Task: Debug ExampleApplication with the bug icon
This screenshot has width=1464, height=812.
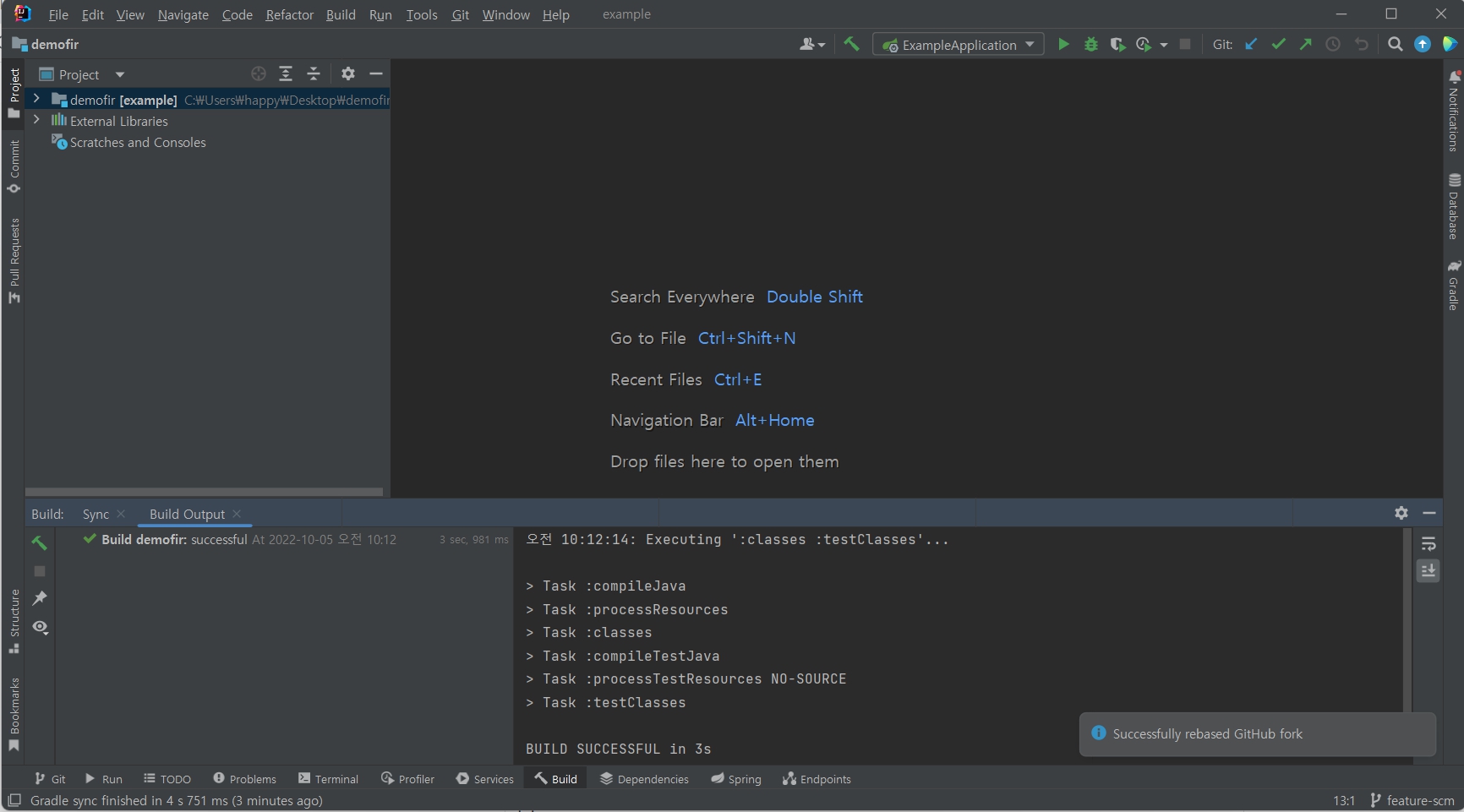Action: tap(1091, 44)
